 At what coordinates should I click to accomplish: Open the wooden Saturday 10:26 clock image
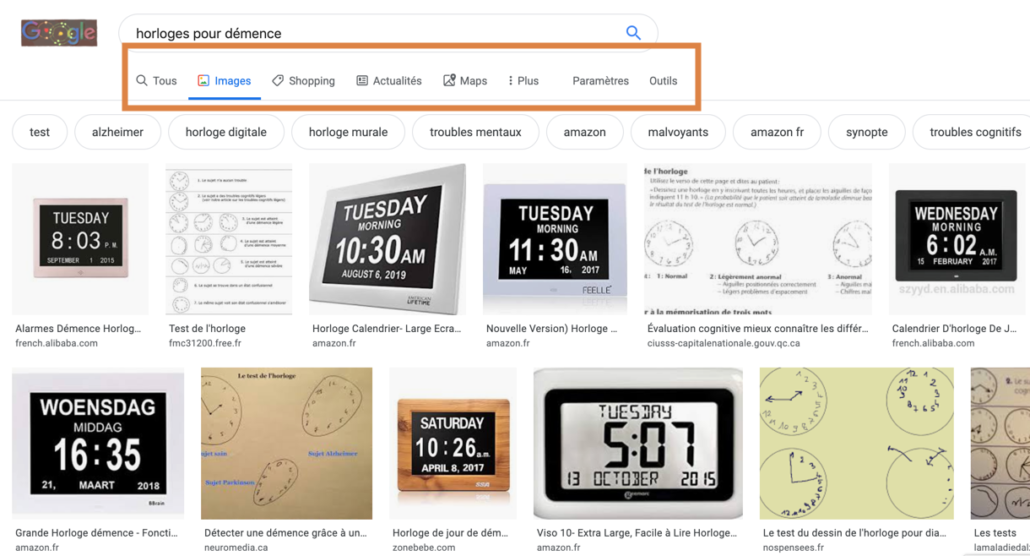point(452,444)
